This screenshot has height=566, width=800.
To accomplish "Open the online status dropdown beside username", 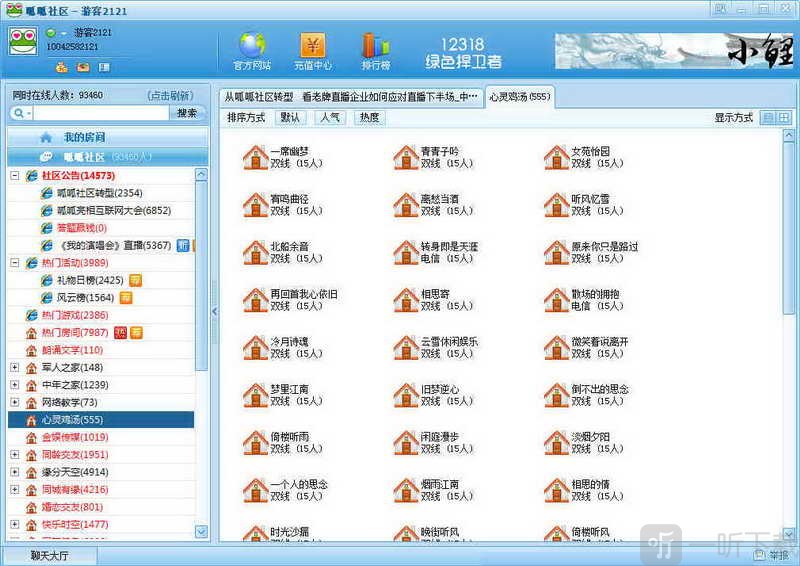I will (63, 33).
